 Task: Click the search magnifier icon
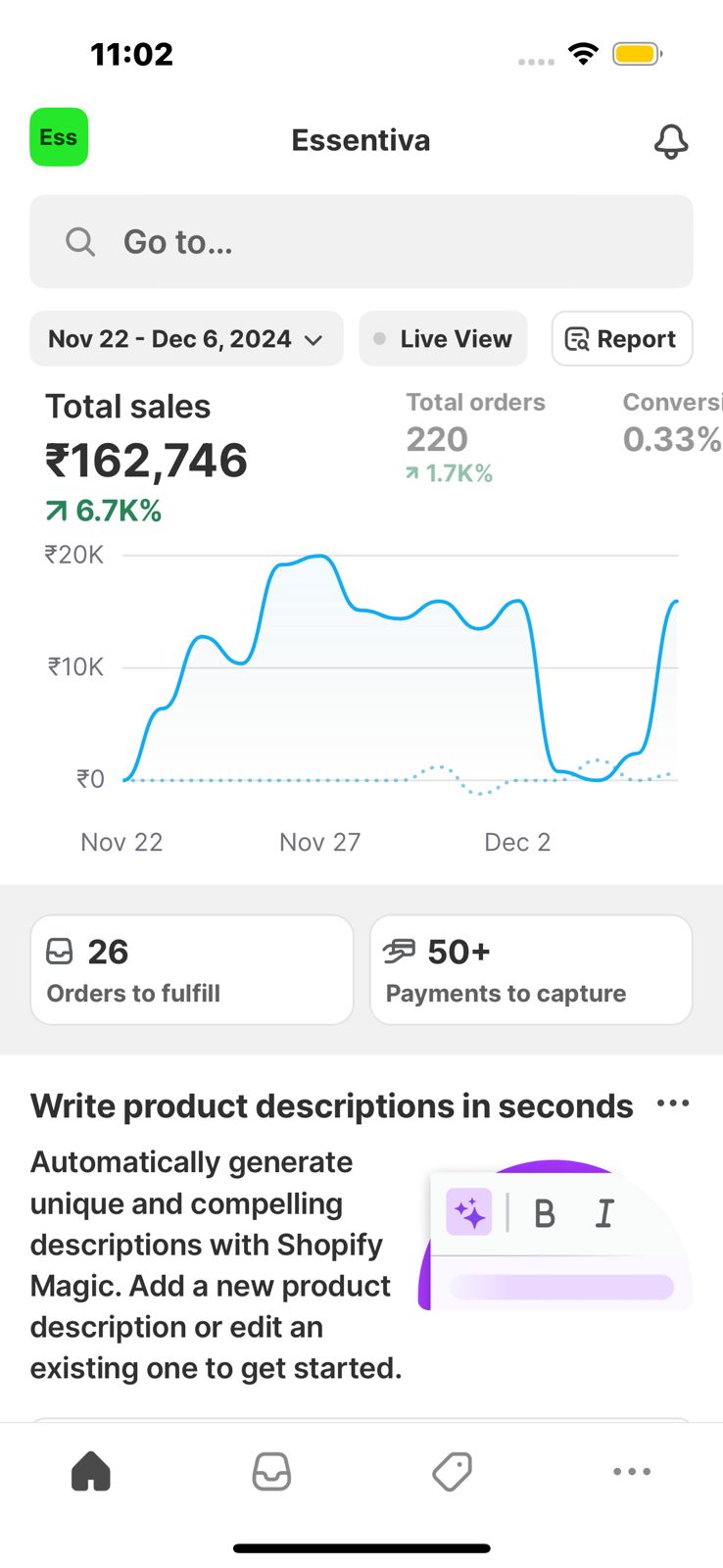click(x=80, y=241)
